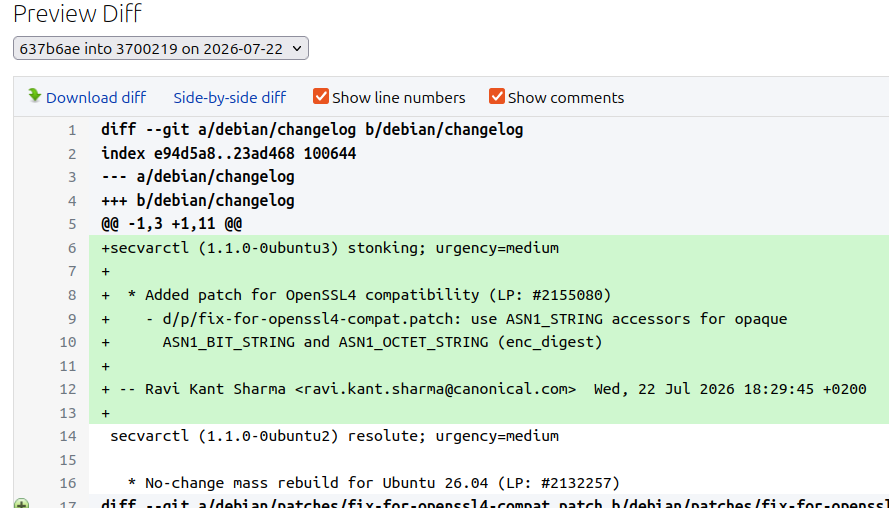Click the secvarctl 1.1.0-0ubuntu2 resolute line
This screenshot has height=508, width=889.
coord(335,436)
